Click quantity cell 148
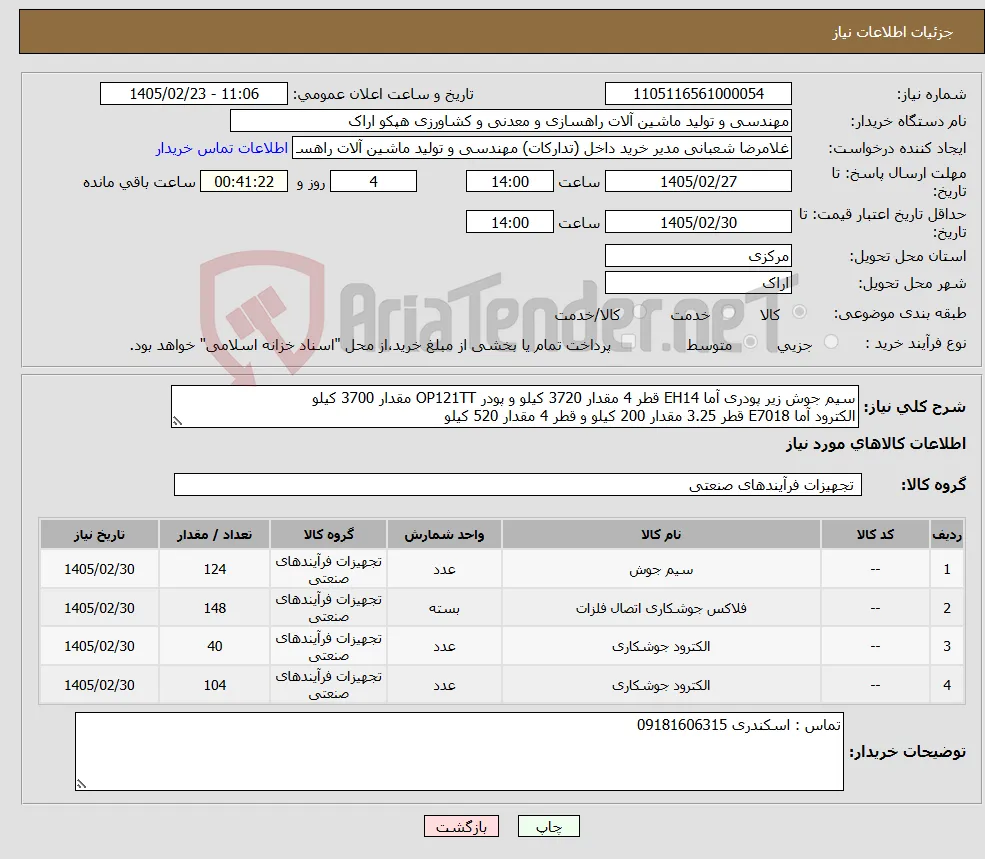Viewport: 985px width, 859px height. pos(214,608)
